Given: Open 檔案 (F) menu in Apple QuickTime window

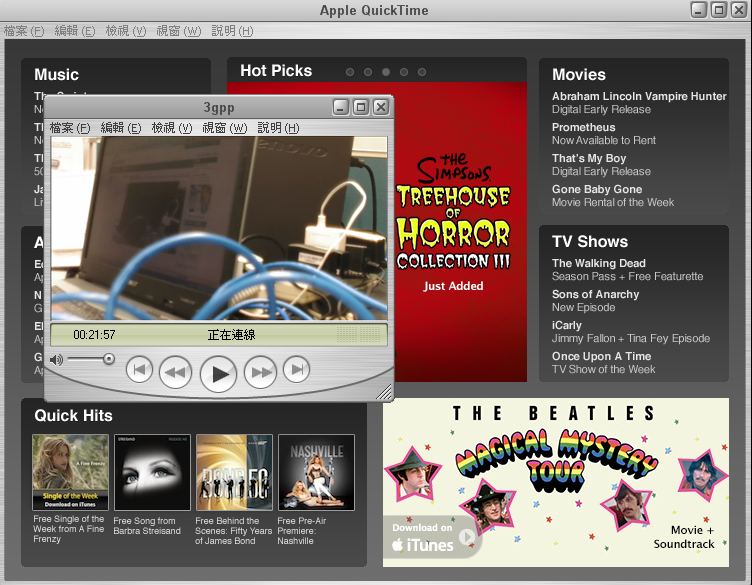Looking at the screenshot, I should (24, 31).
